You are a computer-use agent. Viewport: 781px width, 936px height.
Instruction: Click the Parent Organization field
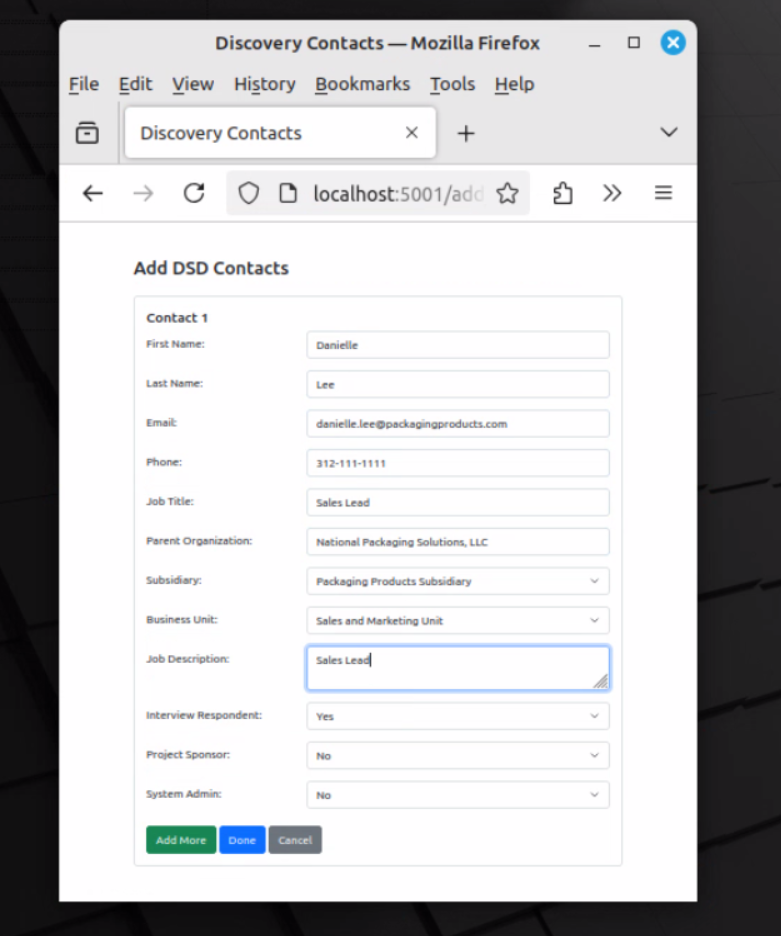point(458,542)
